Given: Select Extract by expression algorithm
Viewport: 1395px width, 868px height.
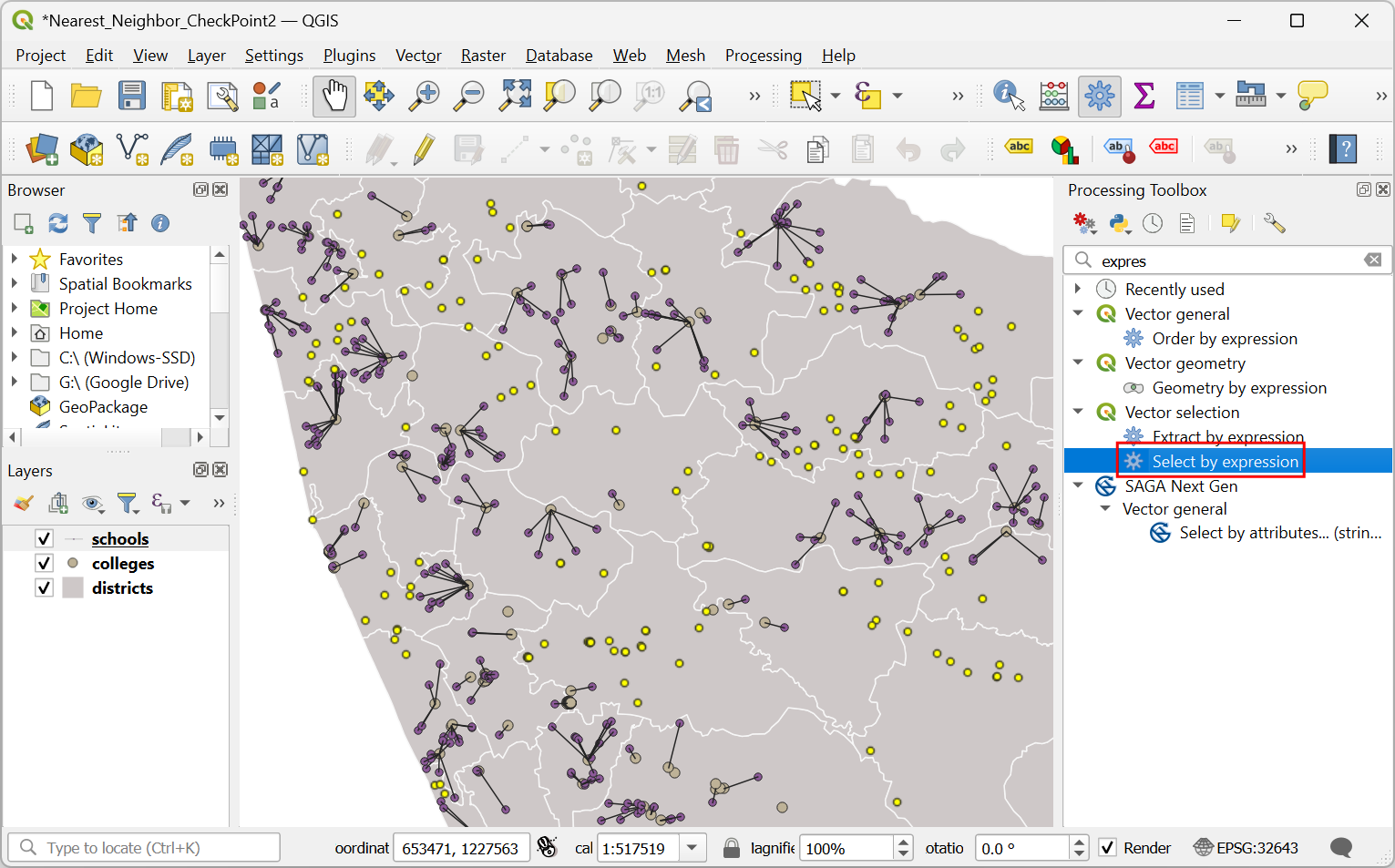Looking at the screenshot, I should click(1226, 437).
